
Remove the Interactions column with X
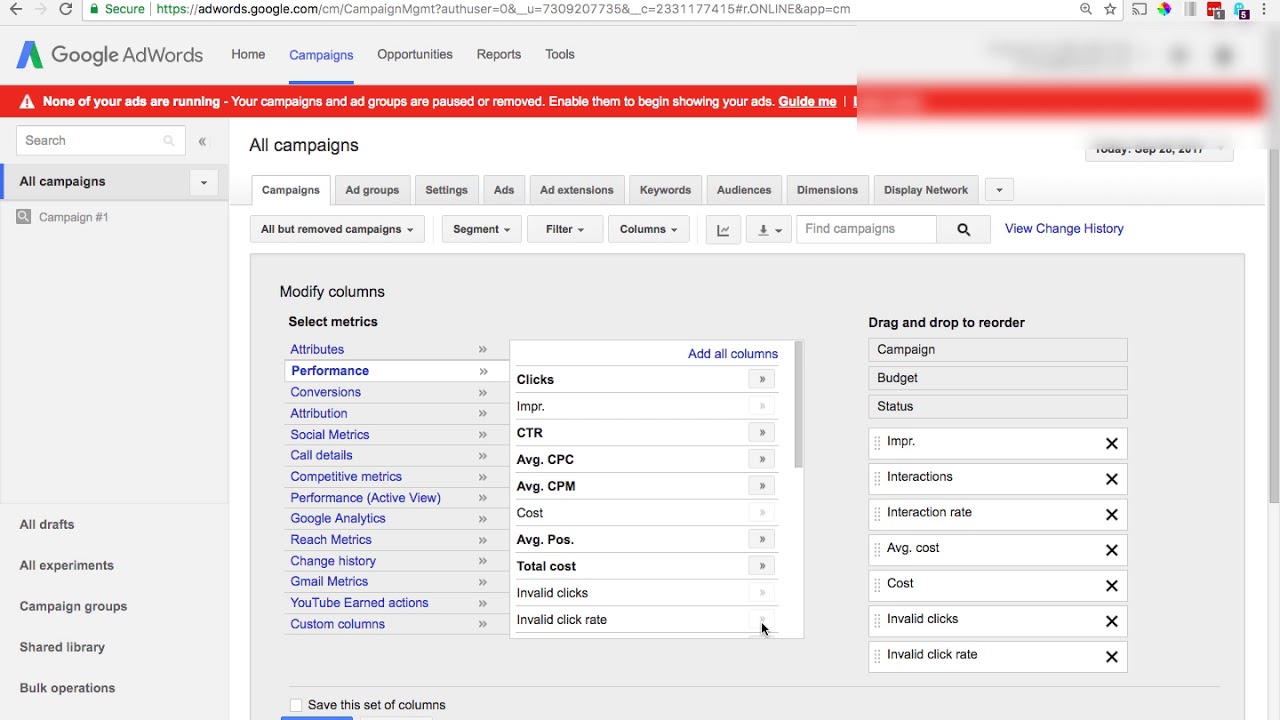point(1111,479)
